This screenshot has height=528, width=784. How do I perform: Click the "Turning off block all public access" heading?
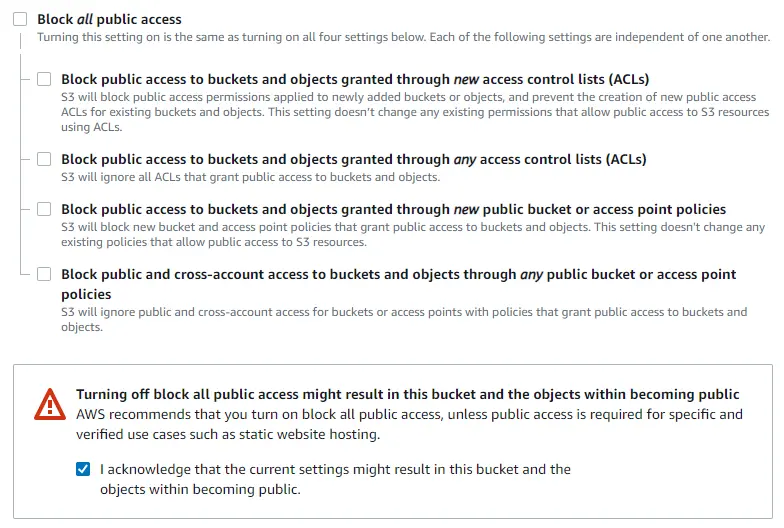(407, 394)
